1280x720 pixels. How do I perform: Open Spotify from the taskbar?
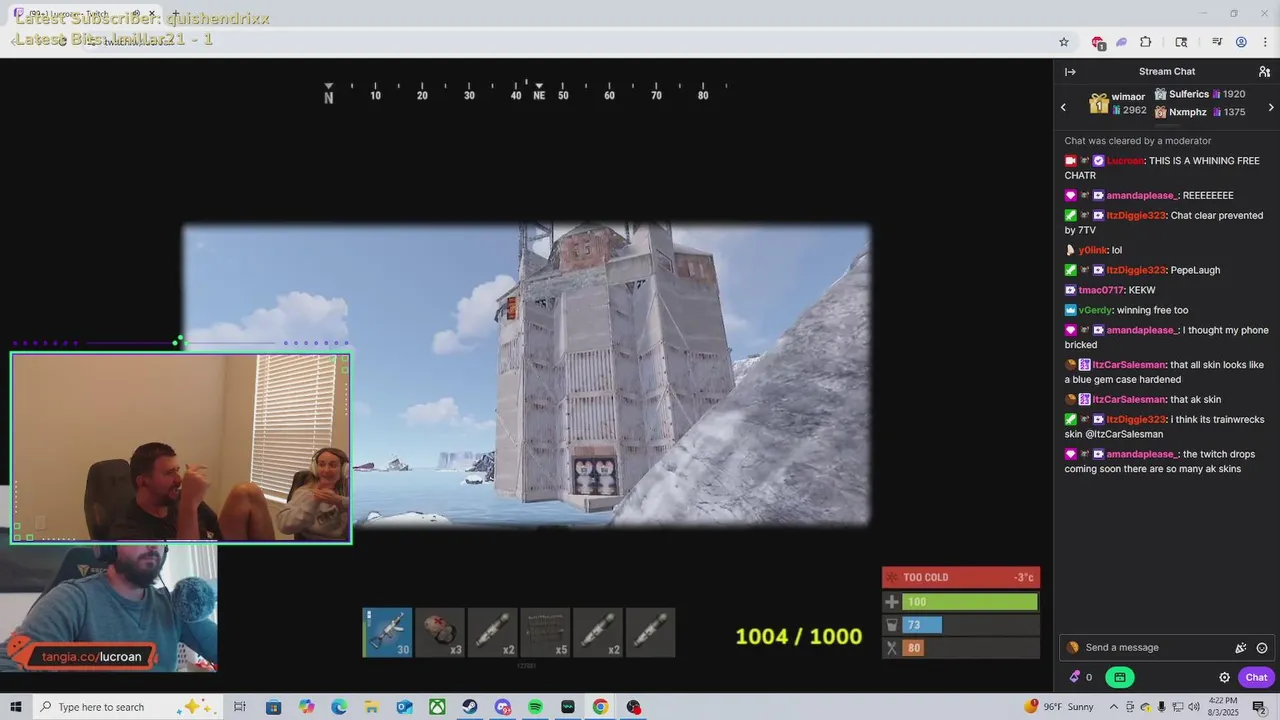click(535, 707)
